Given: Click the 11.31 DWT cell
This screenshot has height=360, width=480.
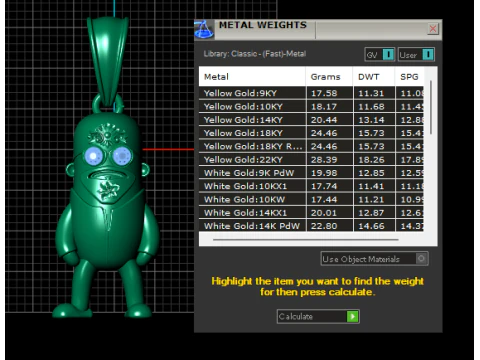Looking at the screenshot, I should pos(374,93).
